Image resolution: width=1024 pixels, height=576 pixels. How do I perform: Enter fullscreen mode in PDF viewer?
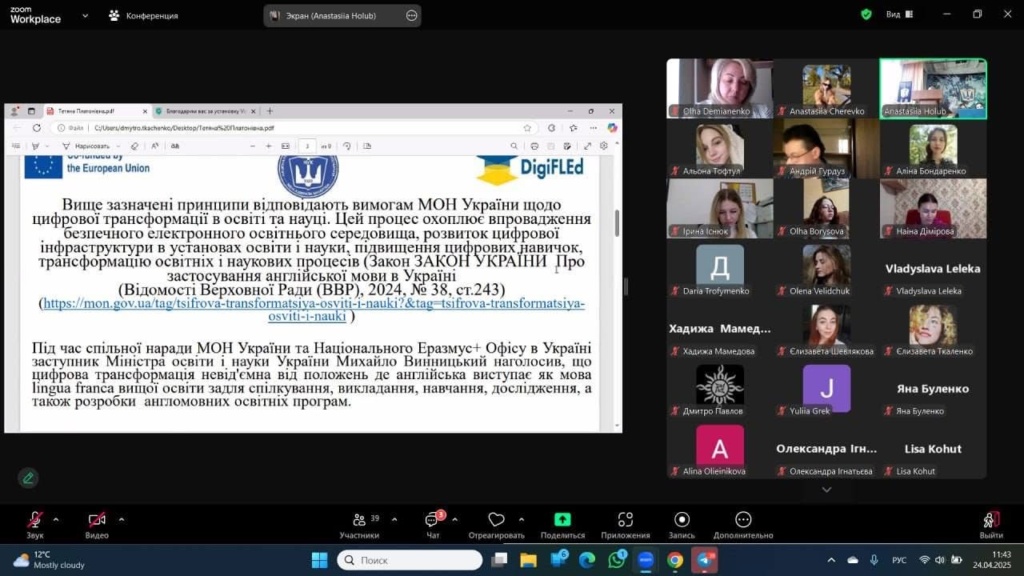[587, 146]
